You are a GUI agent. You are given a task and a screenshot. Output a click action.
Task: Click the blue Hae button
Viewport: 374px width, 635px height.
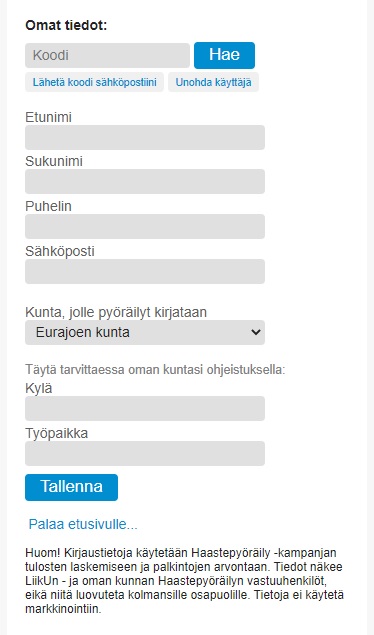(x=224, y=55)
